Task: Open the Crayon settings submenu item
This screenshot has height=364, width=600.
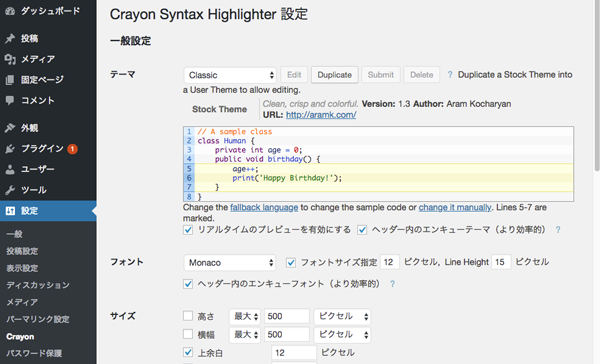Action: click(x=20, y=337)
